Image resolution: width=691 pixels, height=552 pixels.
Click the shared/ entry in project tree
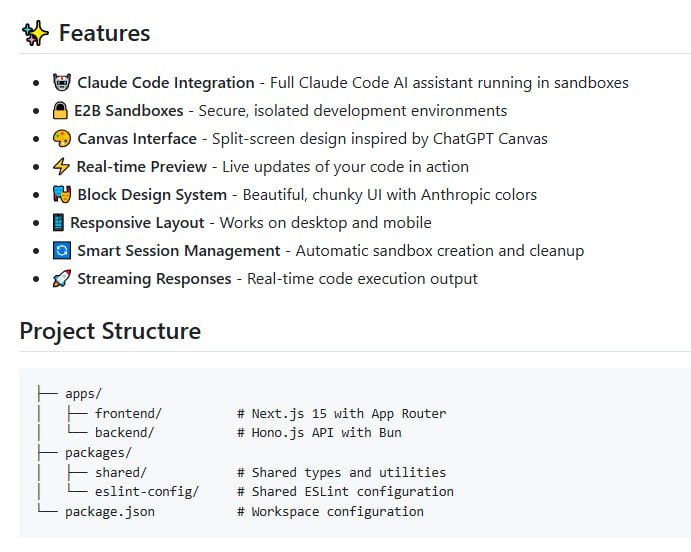(x=121, y=472)
